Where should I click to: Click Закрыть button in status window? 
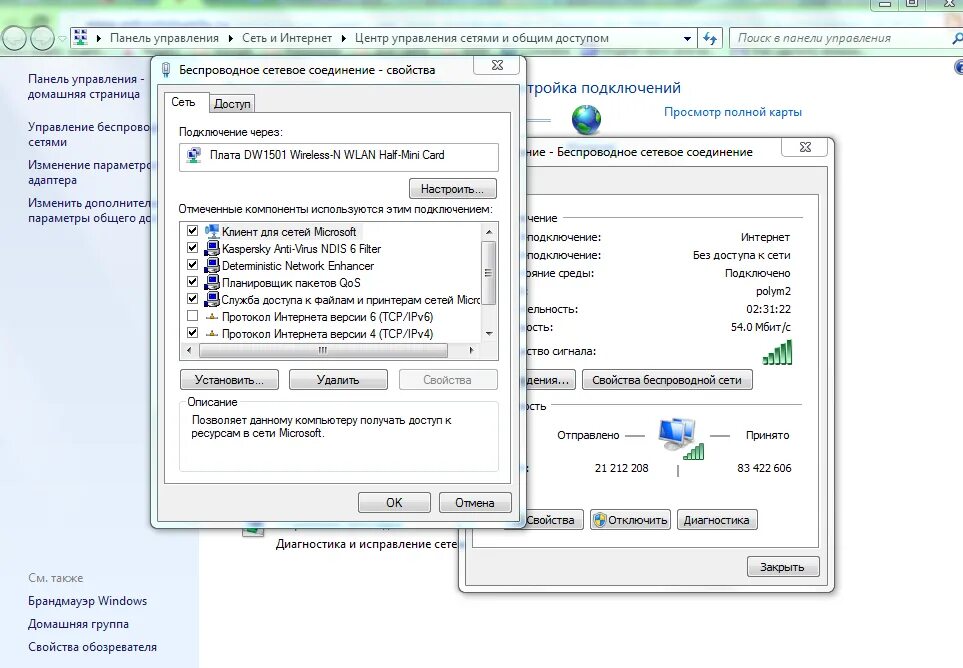point(782,567)
